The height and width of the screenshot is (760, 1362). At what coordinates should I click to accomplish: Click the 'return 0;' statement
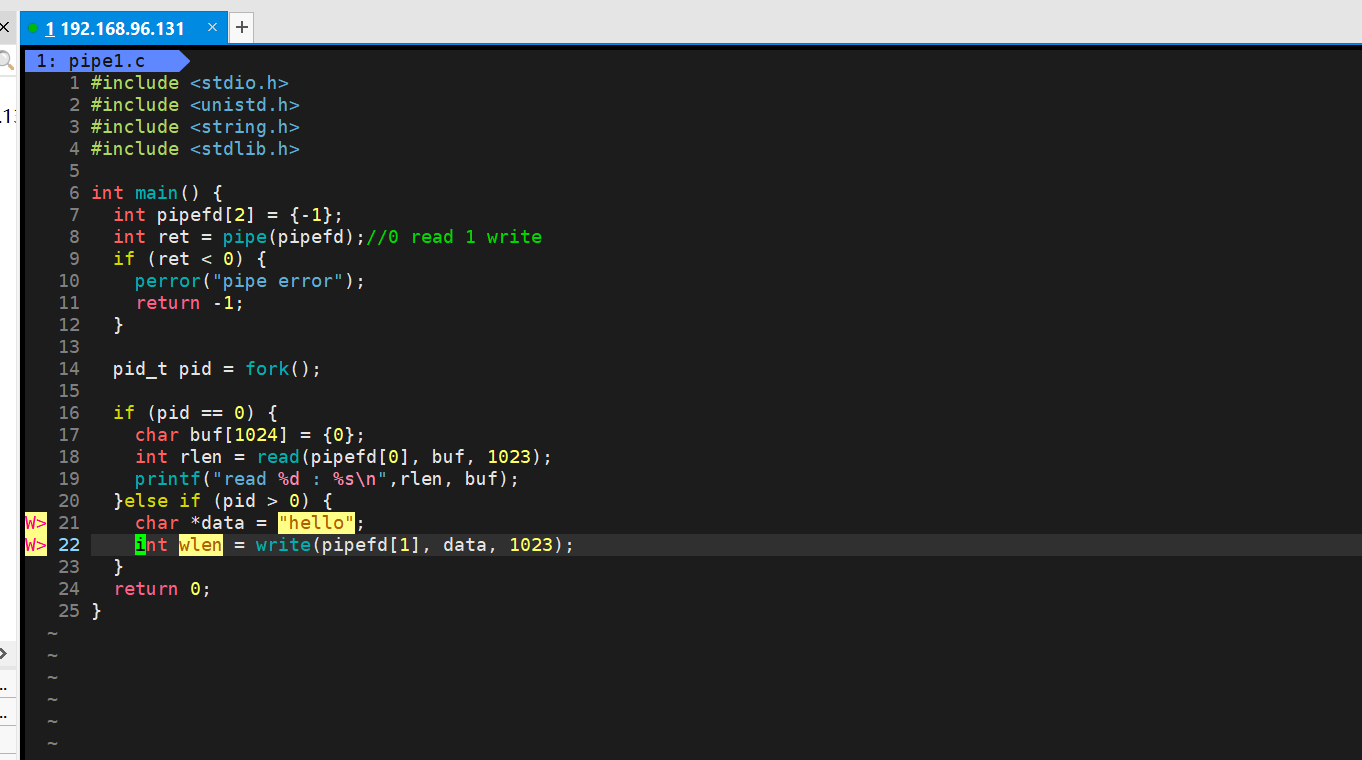click(162, 589)
